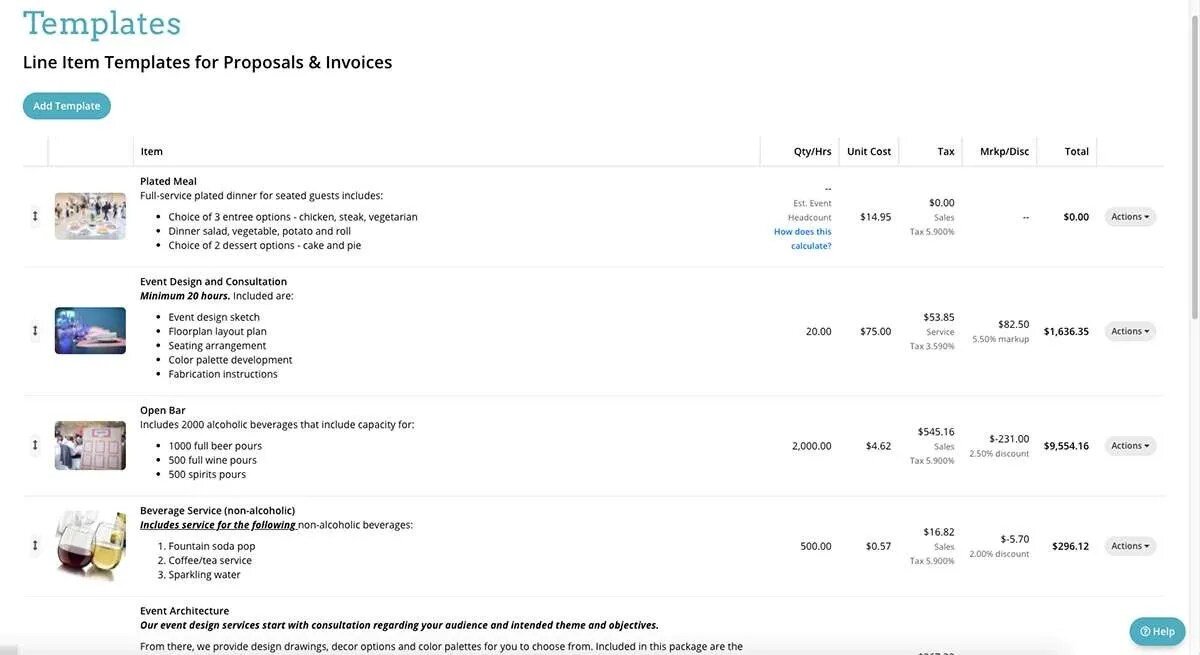Click '1000 full beer pours' bullet
Screen dimensions: 1200x655
click(x=215, y=446)
